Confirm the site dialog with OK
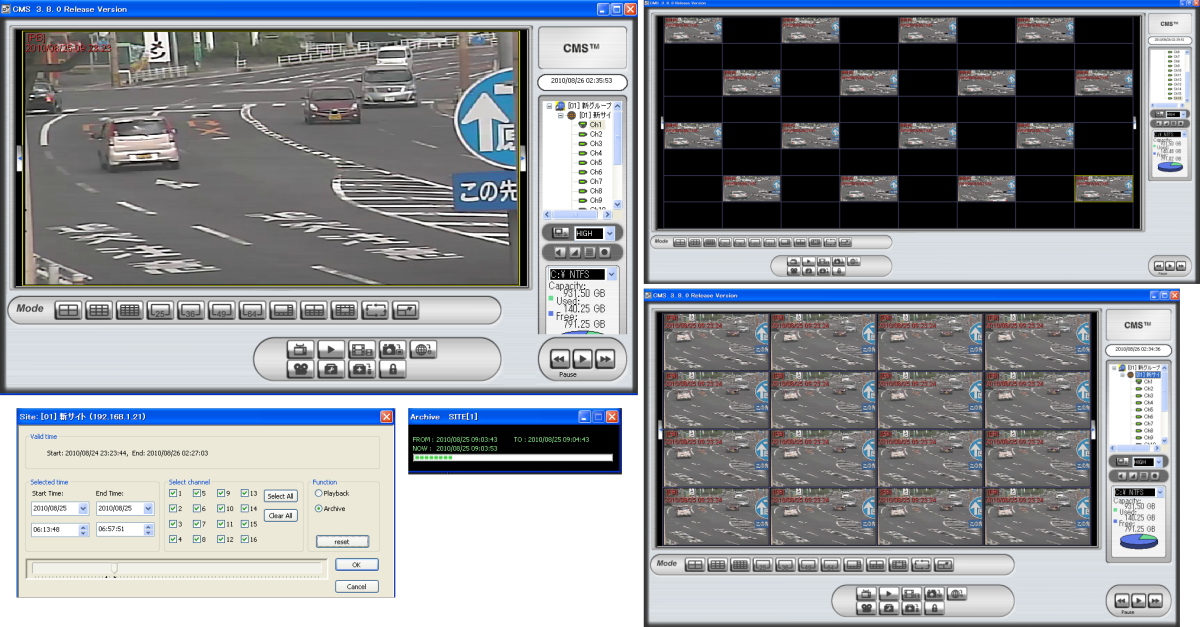The height and width of the screenshot is (627, 1200). point(357,565)
